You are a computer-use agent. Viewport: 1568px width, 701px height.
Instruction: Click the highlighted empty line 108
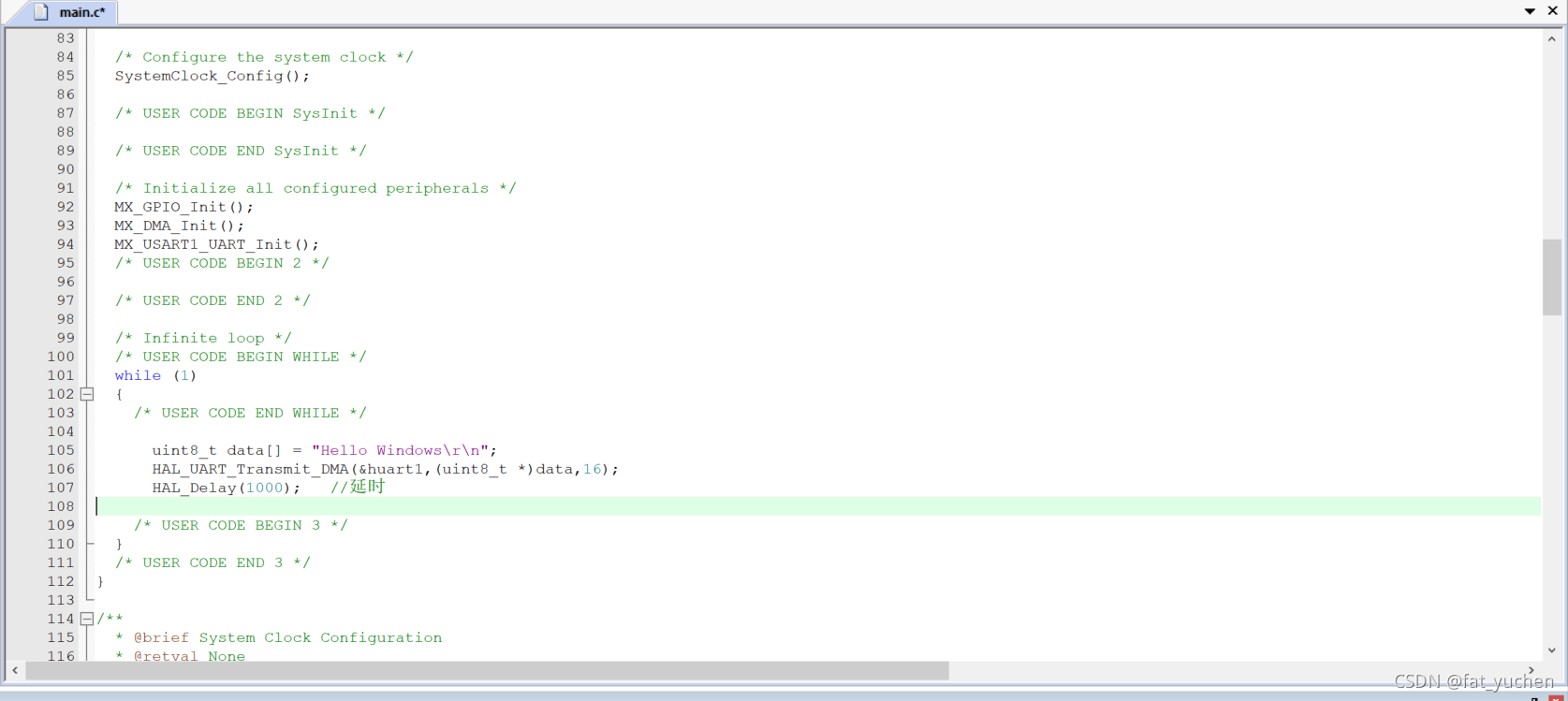pos(817,506)
